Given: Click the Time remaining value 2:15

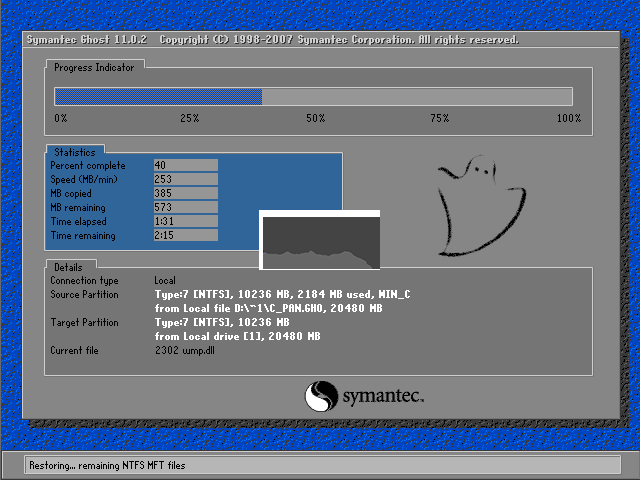Looking at the screenshot, I should [186, 235].
